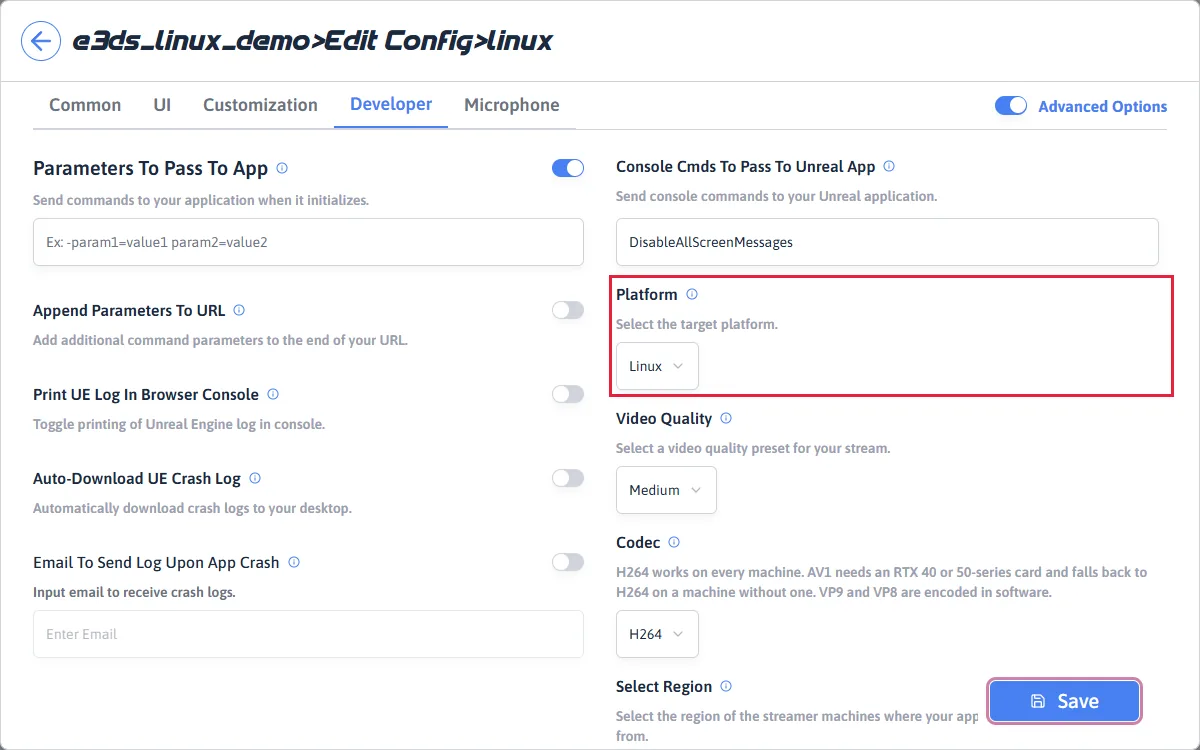Screen dimensions: 1200x750
Task: Click 'Input email to receive crash logs.' text
Action: tap(134, 592)
